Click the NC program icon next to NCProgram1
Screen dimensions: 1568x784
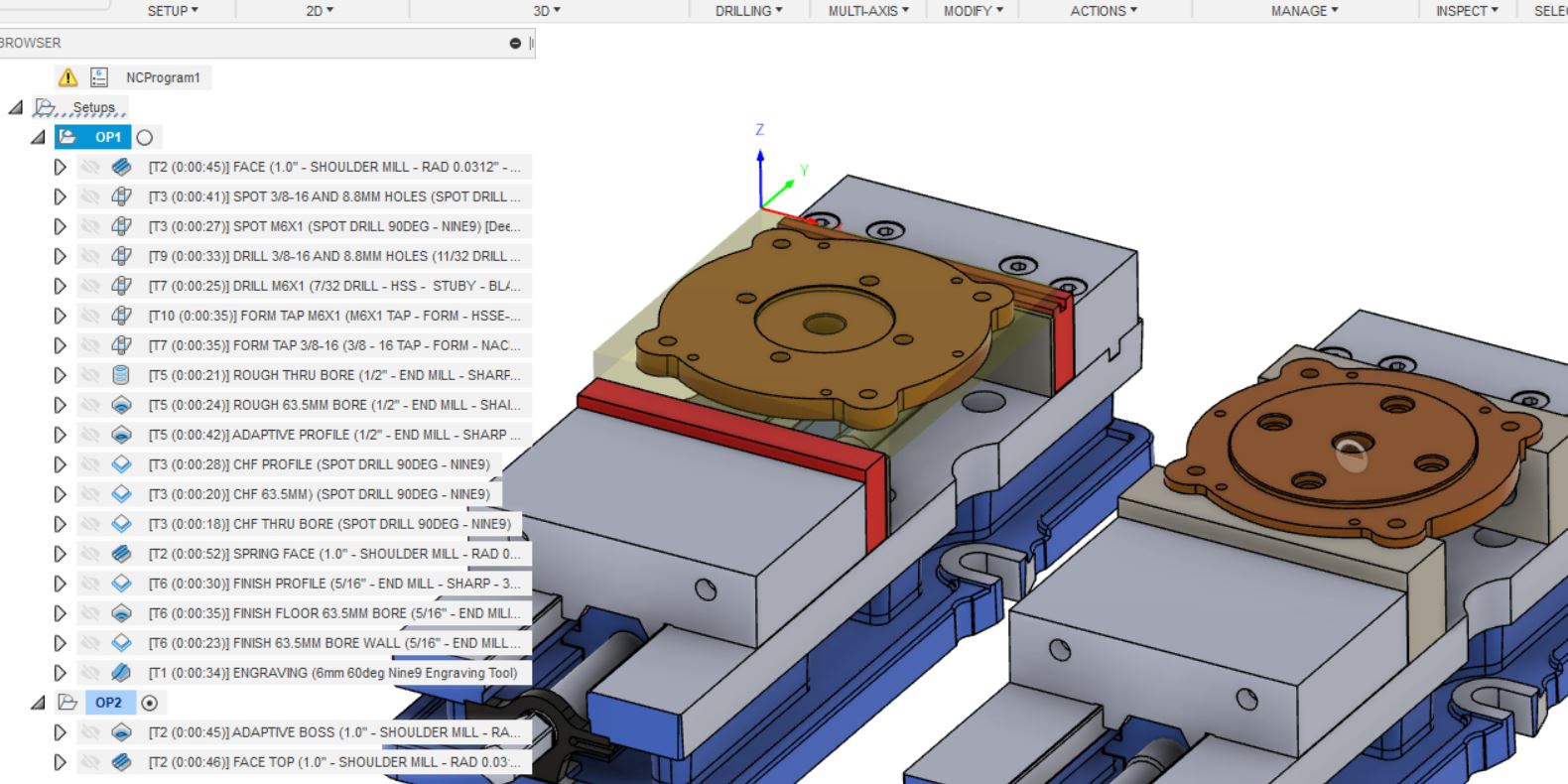99,77
